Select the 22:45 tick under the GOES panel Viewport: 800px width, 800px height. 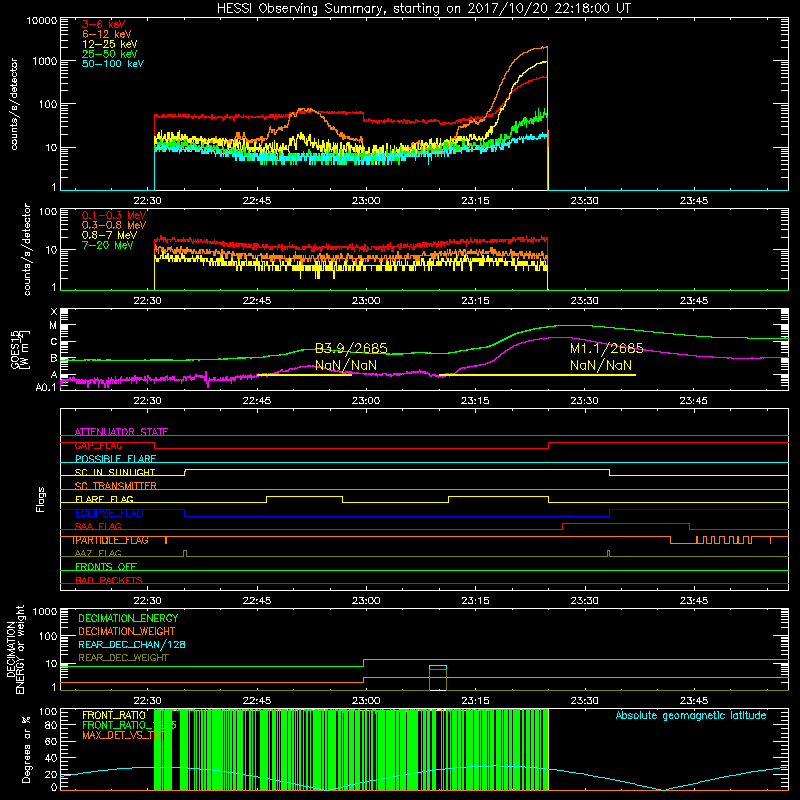pos(257,401)
